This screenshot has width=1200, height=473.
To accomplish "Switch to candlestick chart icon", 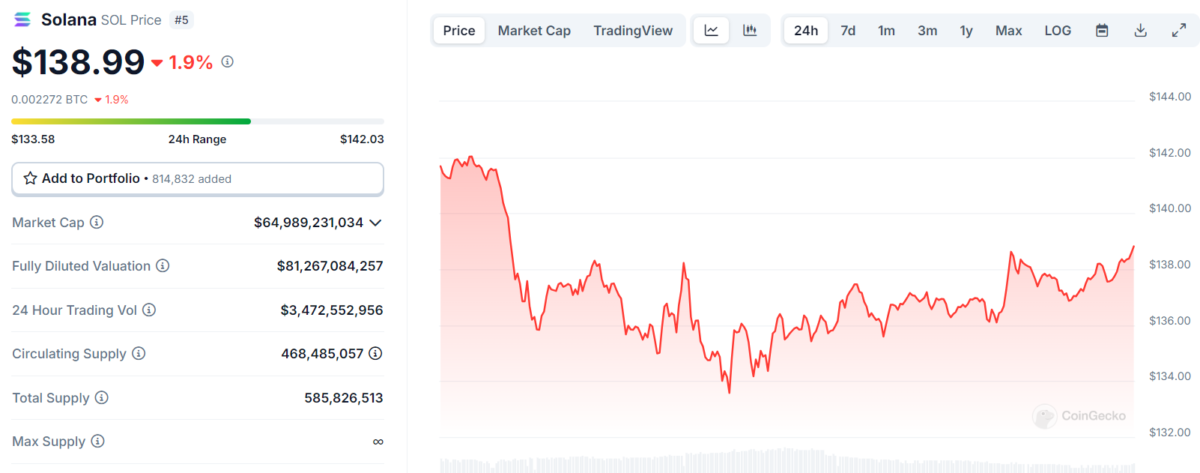I will click(750, 31).
